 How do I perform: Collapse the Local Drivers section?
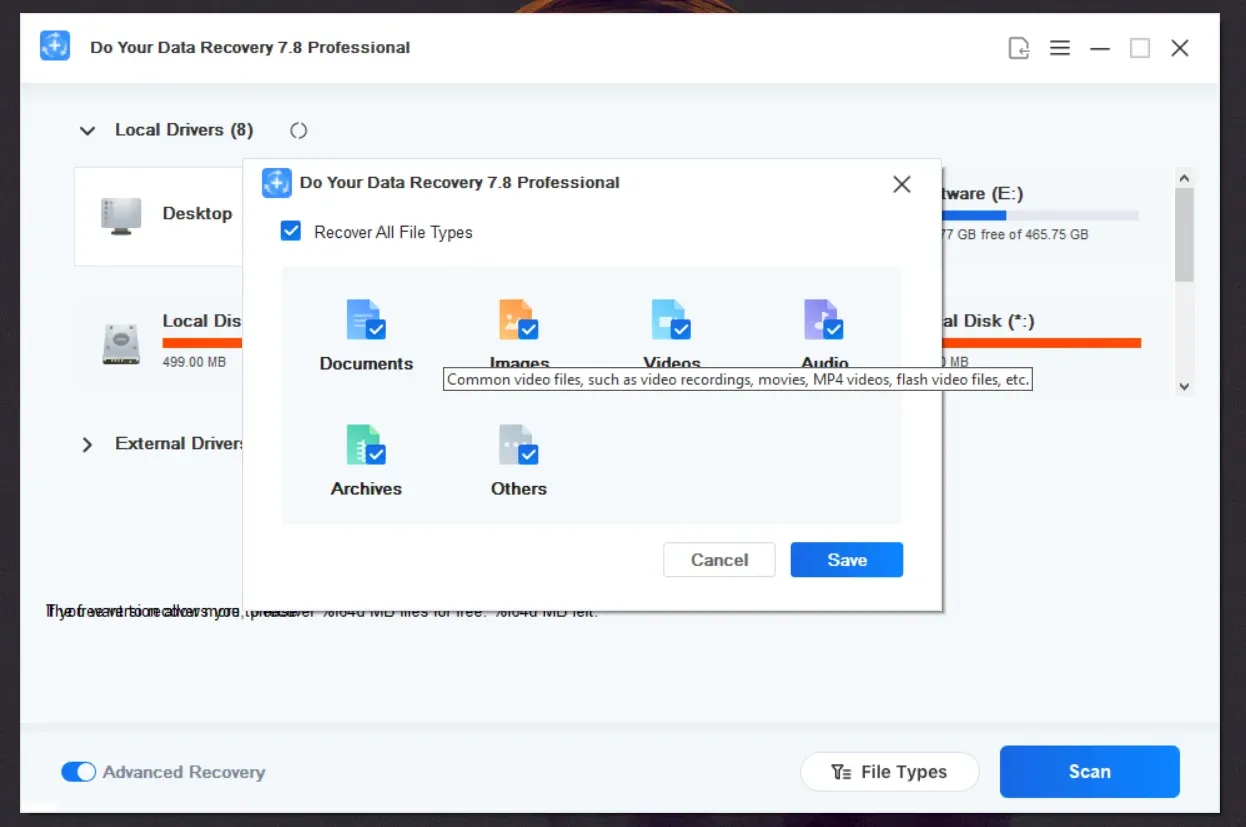[88, 131]
